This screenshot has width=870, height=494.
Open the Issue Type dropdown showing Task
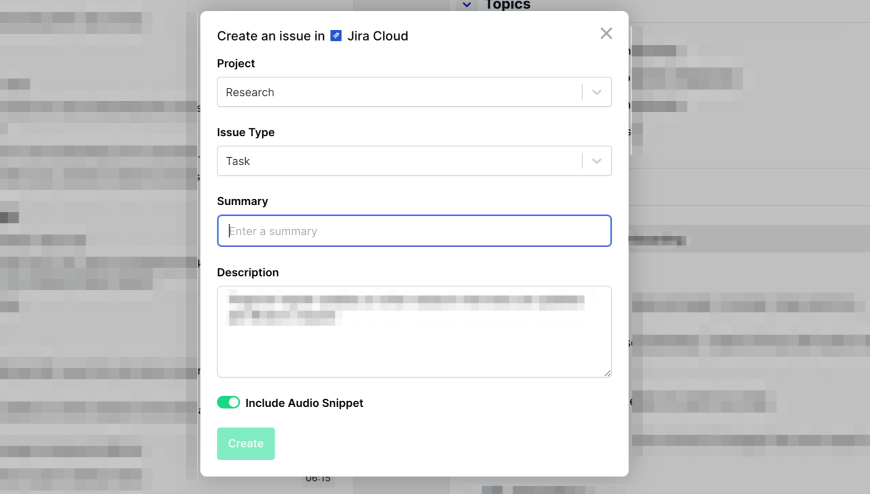[414, 161]
